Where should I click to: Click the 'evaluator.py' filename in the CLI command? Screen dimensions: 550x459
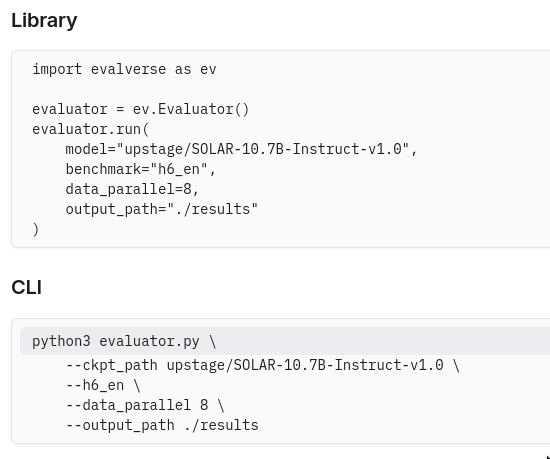tap(149, 341)
